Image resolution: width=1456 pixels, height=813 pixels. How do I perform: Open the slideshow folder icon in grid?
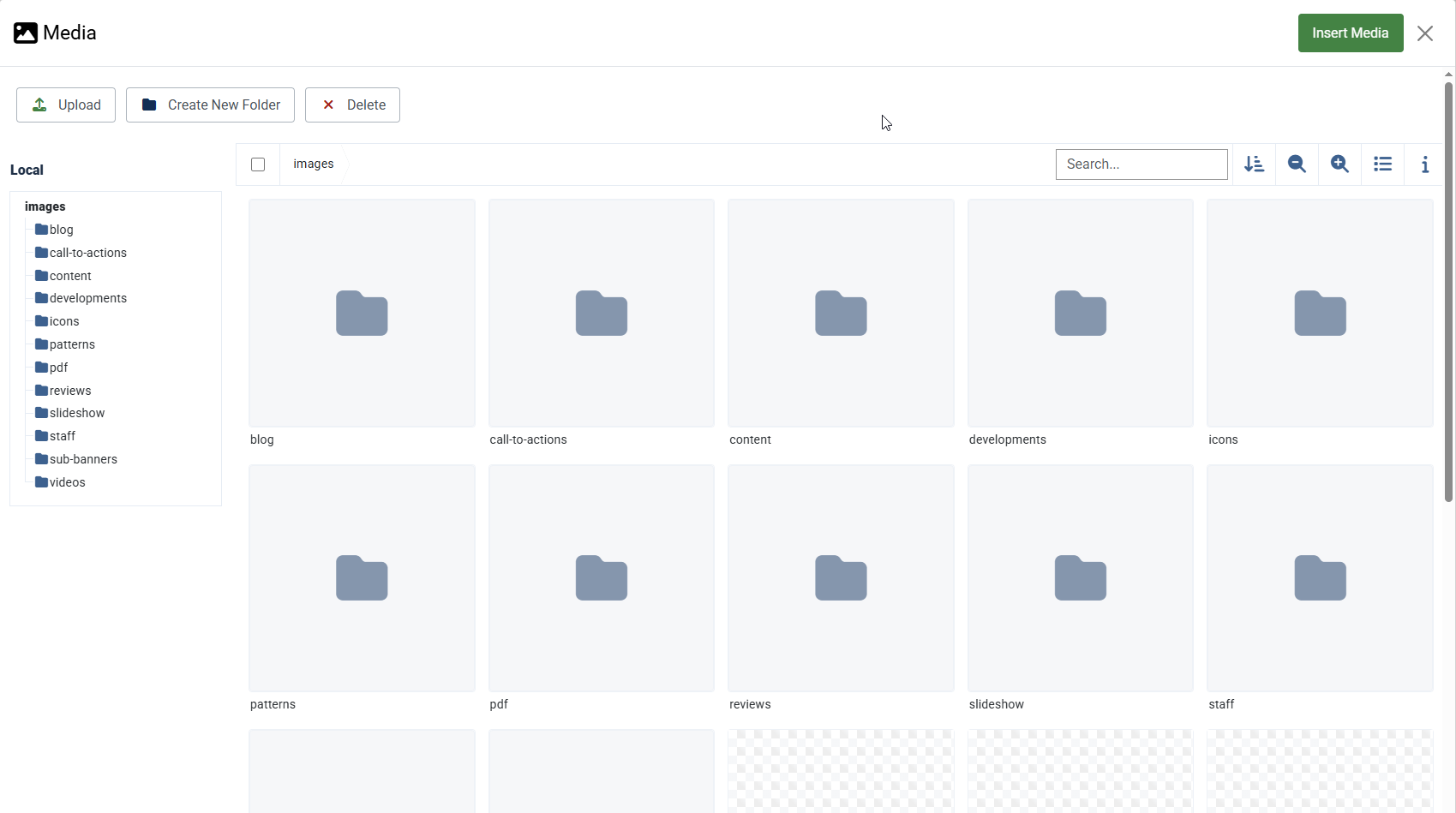1080,578
